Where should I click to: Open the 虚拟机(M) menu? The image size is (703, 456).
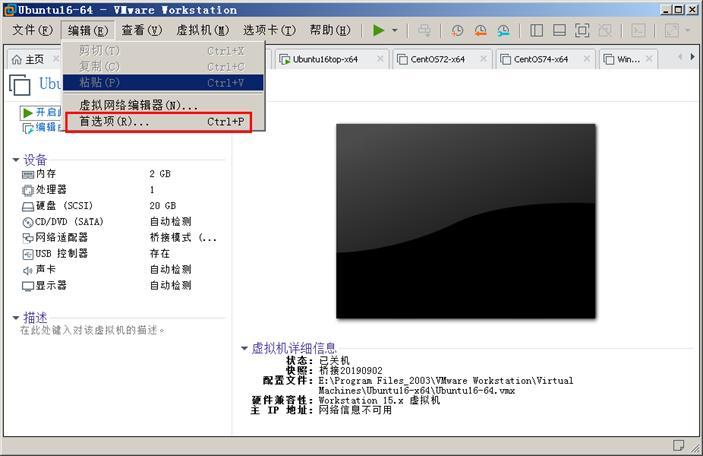203,30
